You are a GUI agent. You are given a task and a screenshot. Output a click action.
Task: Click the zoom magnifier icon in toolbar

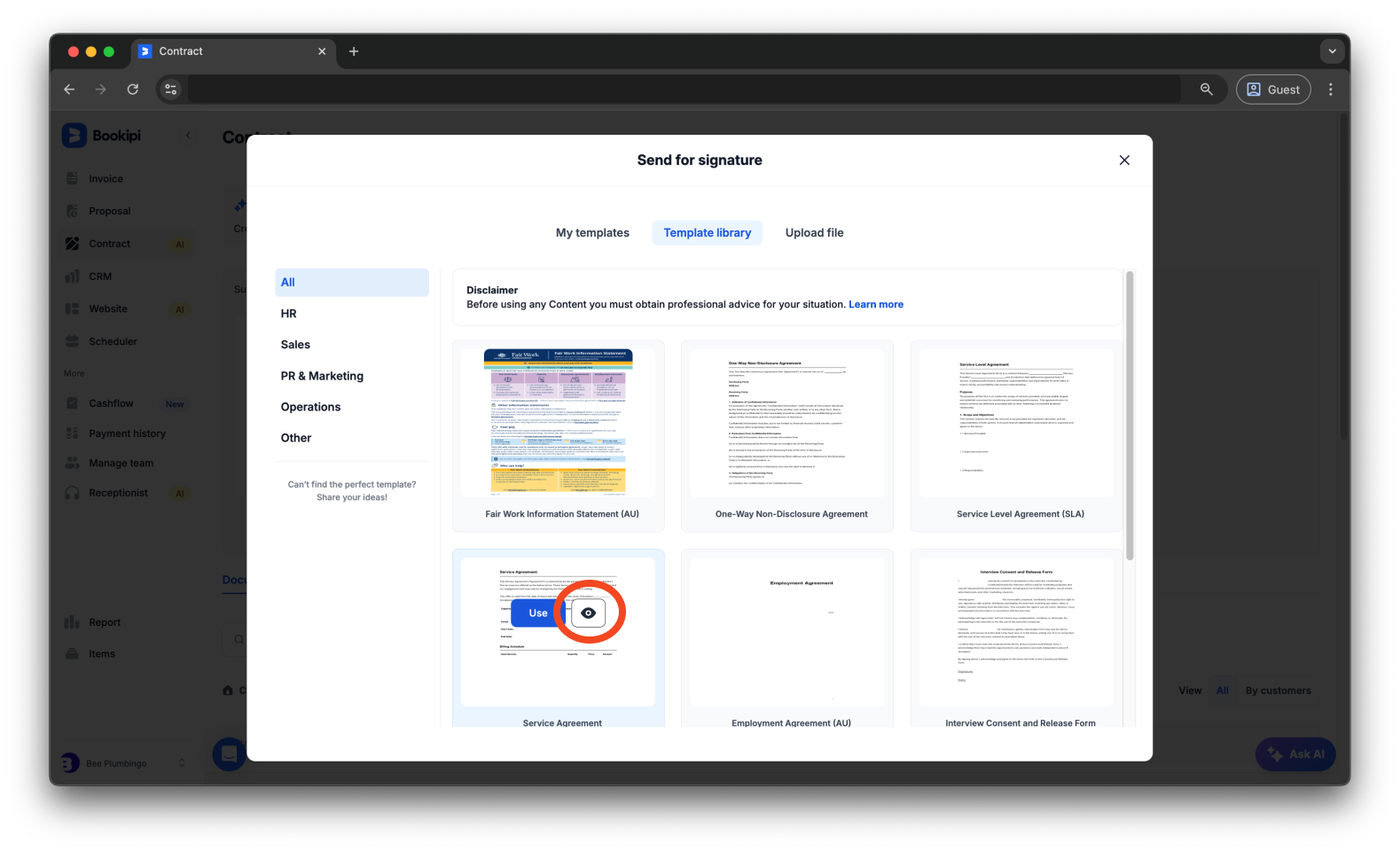coord(1207,90)
